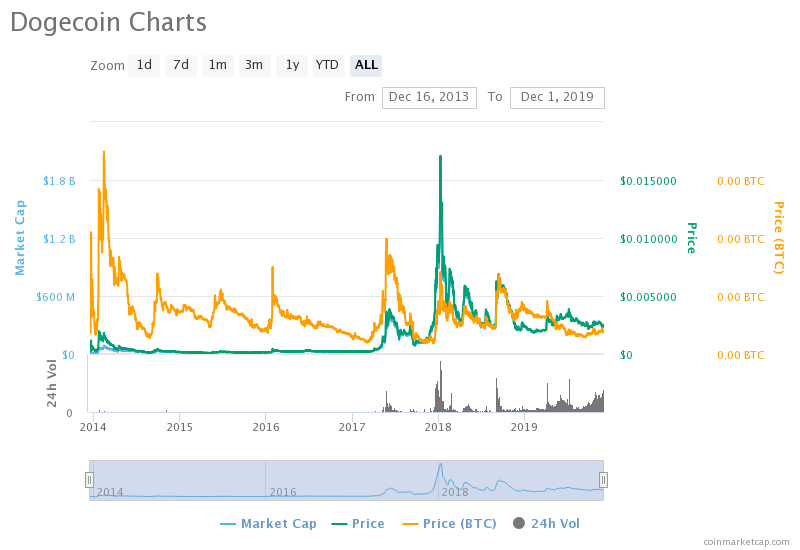Select the 1d zoom range
This screenshot has height=550, width=800.
click(x=144, y=65)
